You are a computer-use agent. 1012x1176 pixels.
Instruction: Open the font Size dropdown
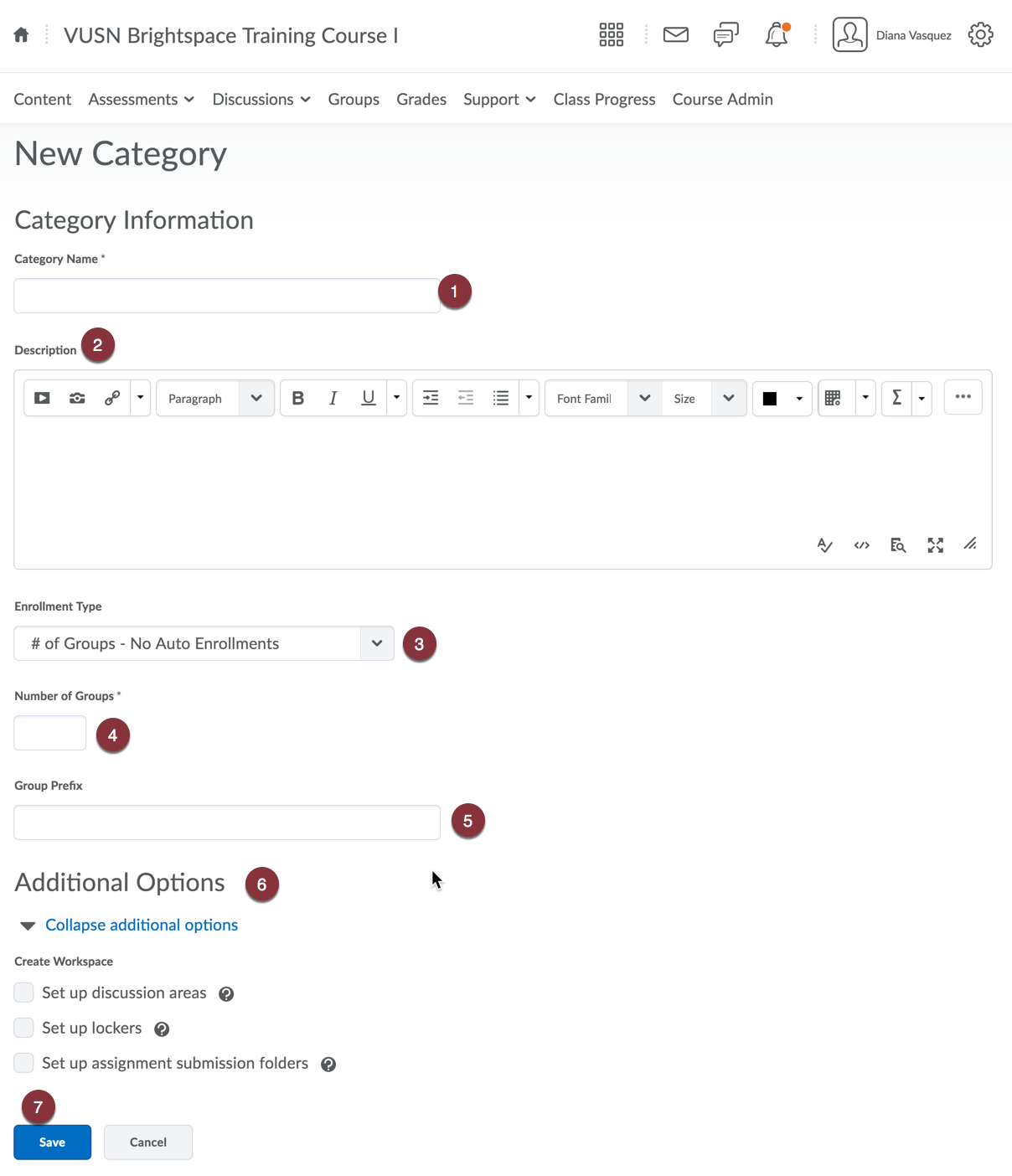point(704,398)
